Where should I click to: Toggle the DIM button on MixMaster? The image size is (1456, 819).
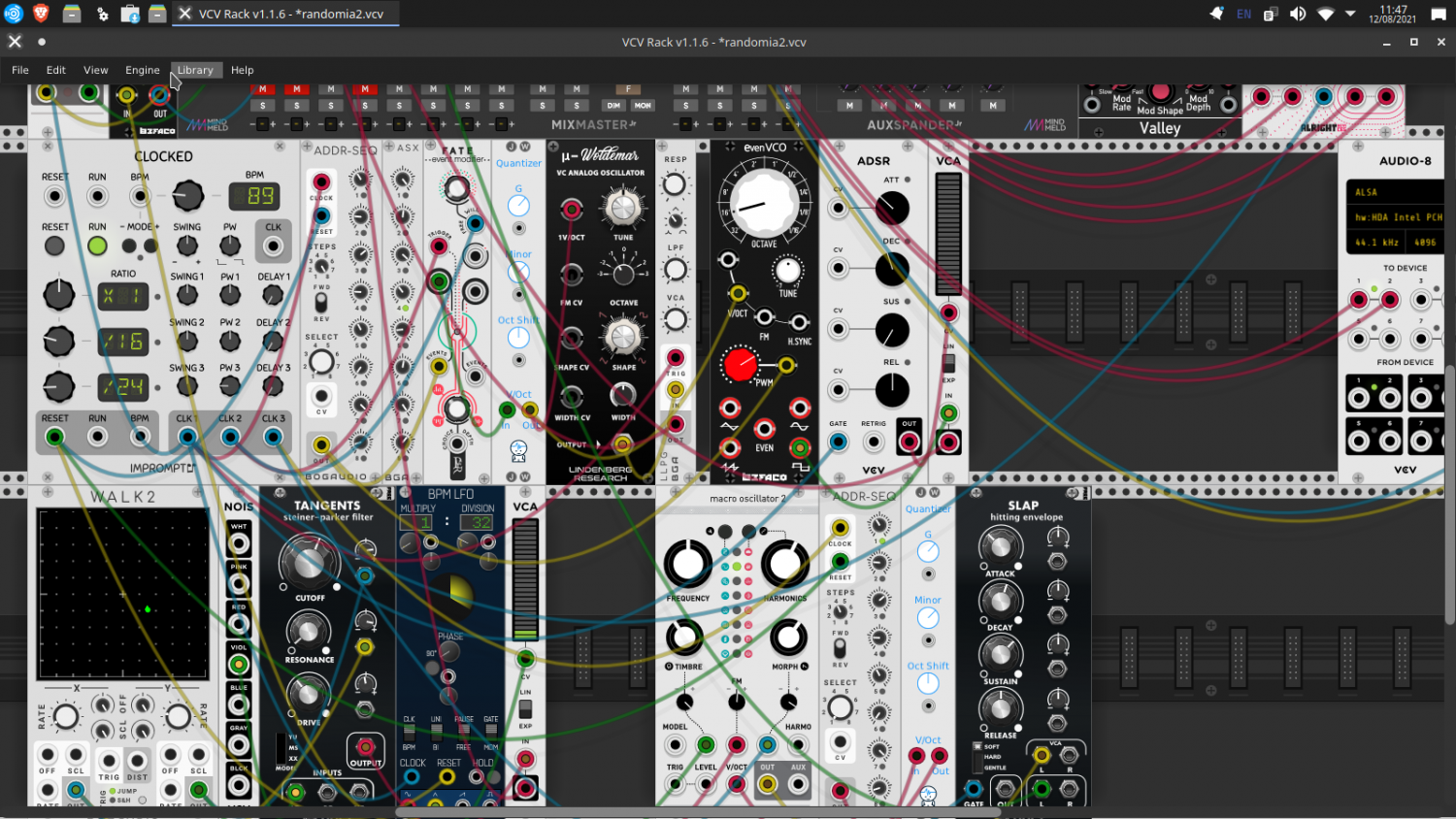coord(613,106)
